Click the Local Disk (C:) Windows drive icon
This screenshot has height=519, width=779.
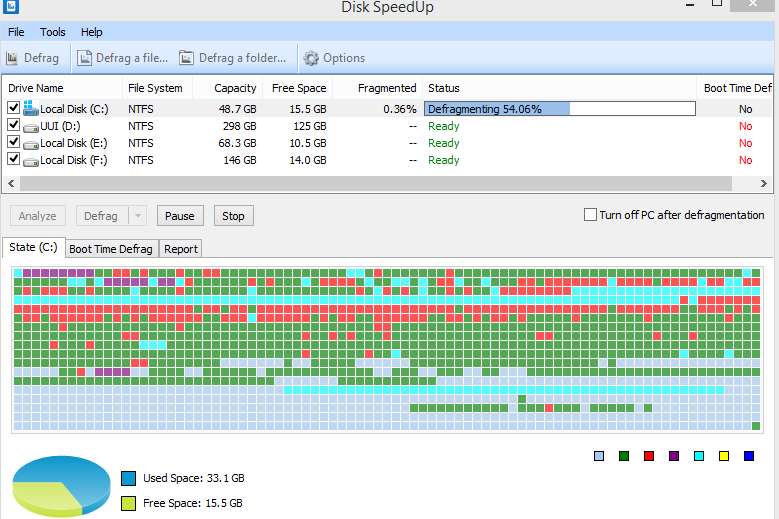point(31,108)
